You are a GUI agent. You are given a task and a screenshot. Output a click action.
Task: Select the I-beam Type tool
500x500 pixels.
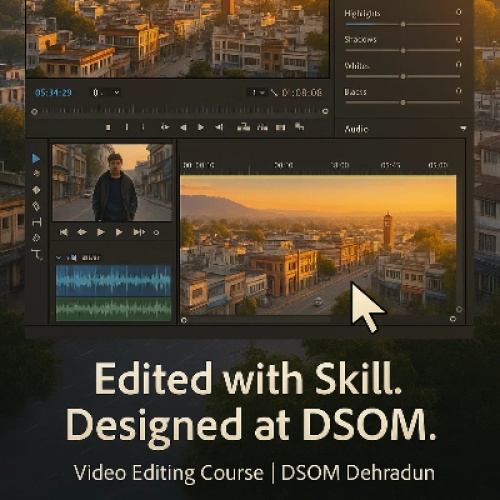point(37,222)
